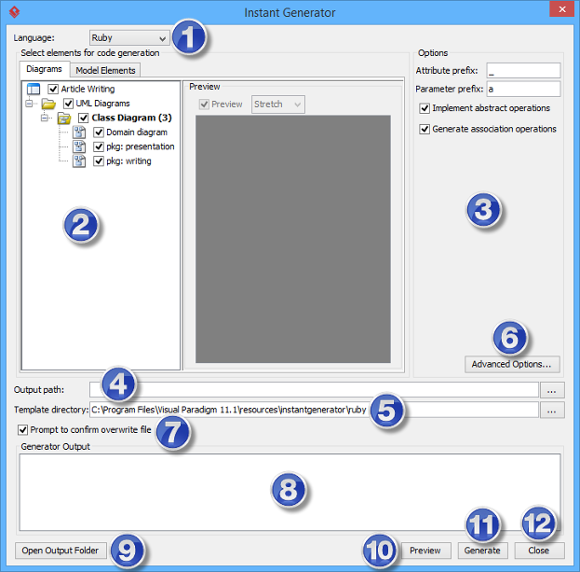580x572 pixels.
Task: Uncheck the Article Writing checkbox
Action: pos(53,89)
